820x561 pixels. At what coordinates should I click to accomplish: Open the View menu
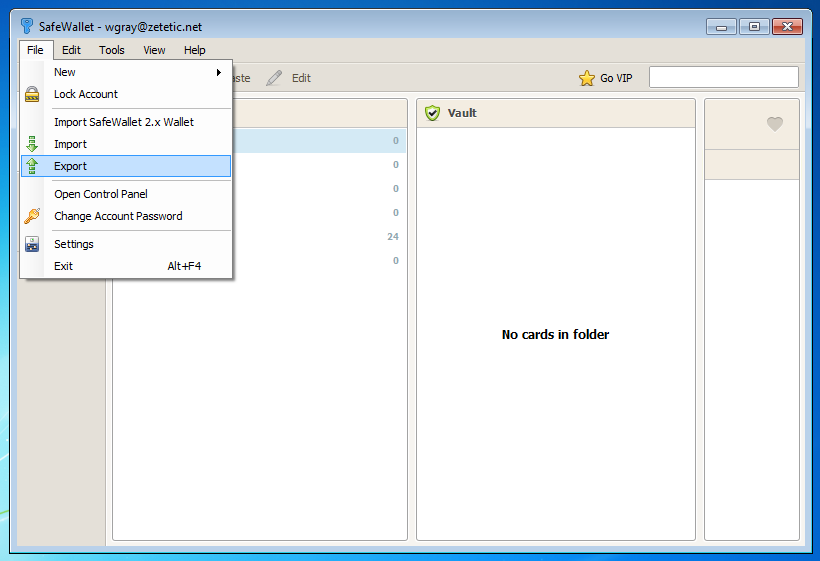point(154,50)
